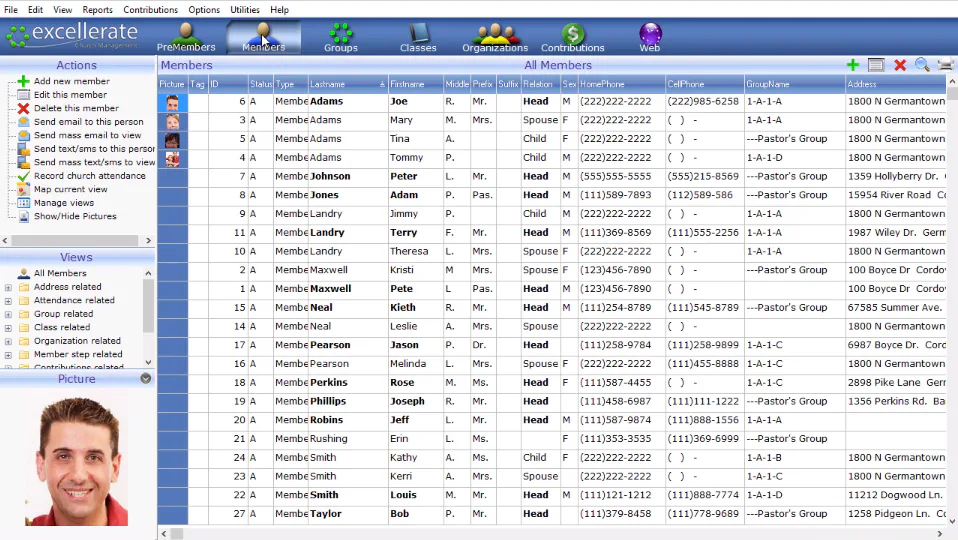The height and width of the screenshot is (540, 958).
Task: Open the Reports menu
Action: [97, 10]
